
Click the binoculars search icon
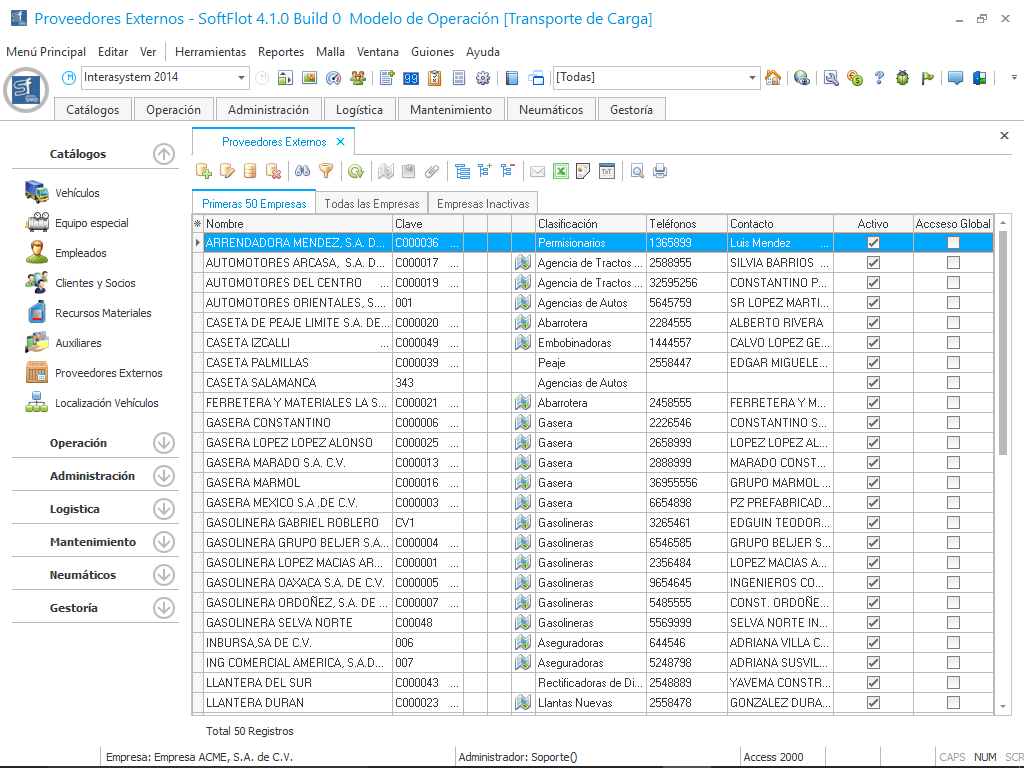[301, 171]
